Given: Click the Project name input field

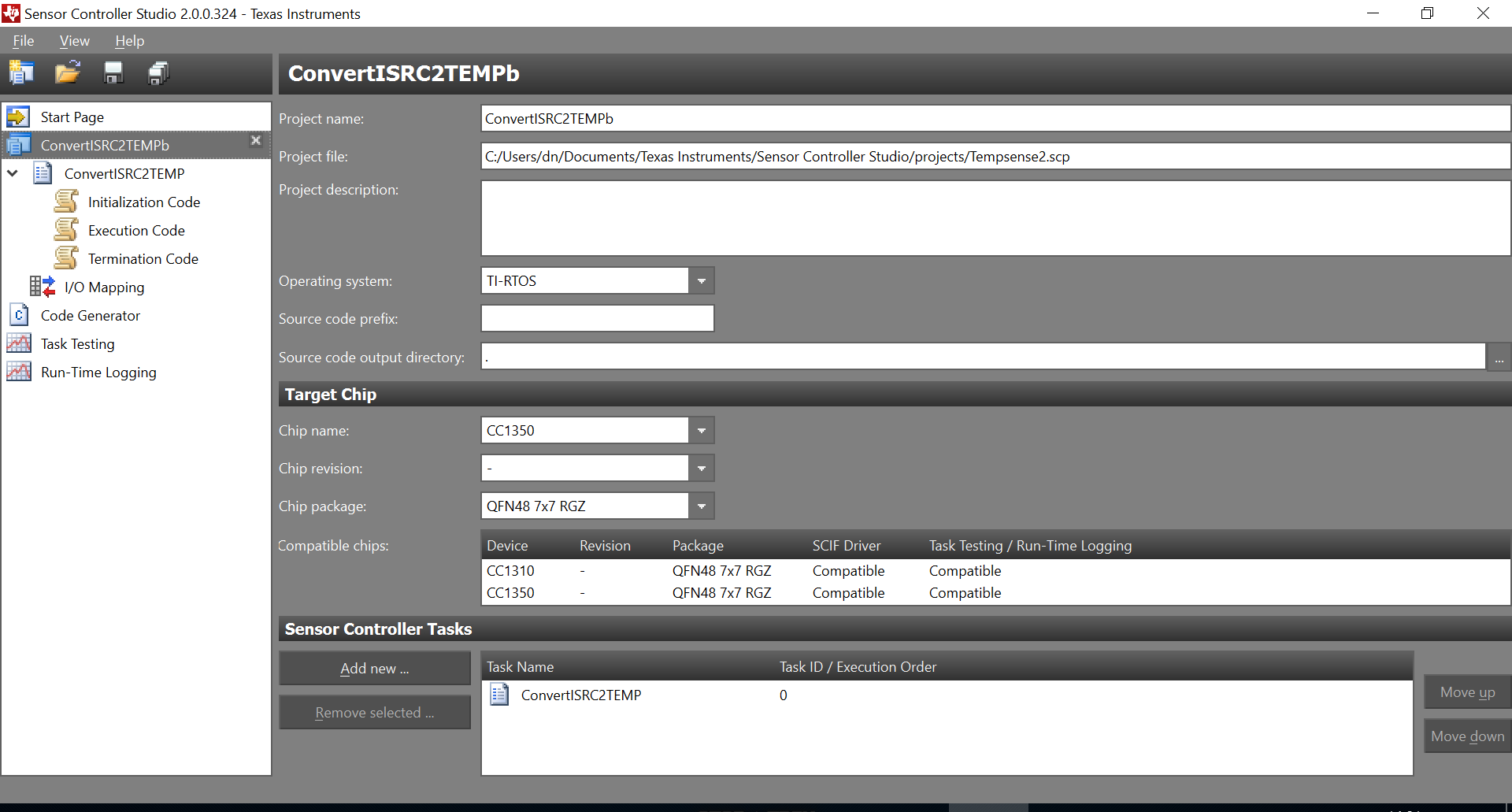Looking at the screenshot, I should click(x=995, y=118).
